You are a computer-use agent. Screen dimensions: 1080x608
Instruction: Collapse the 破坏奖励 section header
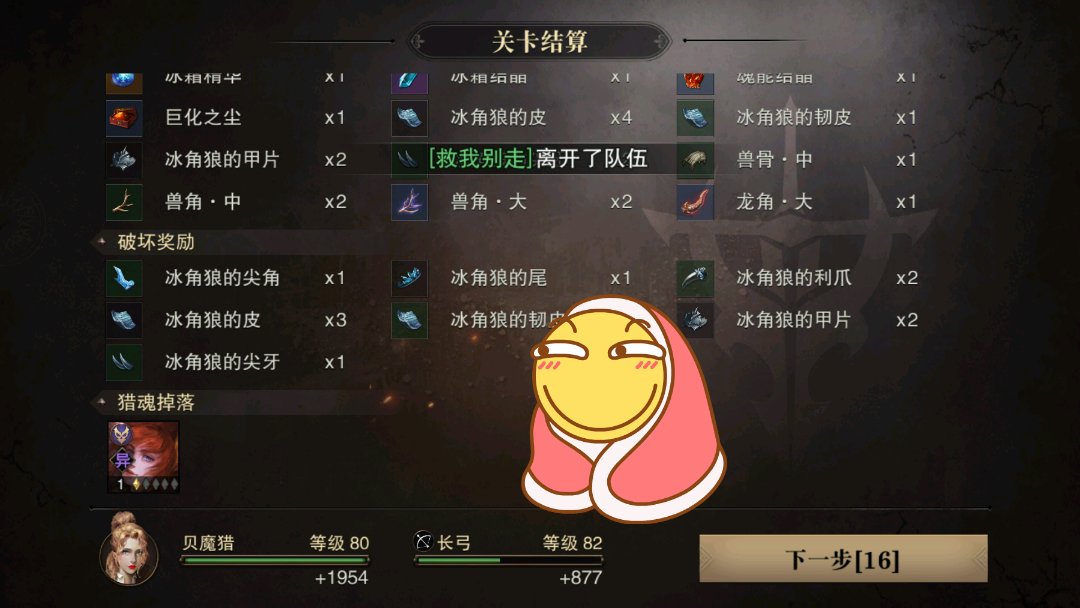pyautogui.click(x=156, y=242)
